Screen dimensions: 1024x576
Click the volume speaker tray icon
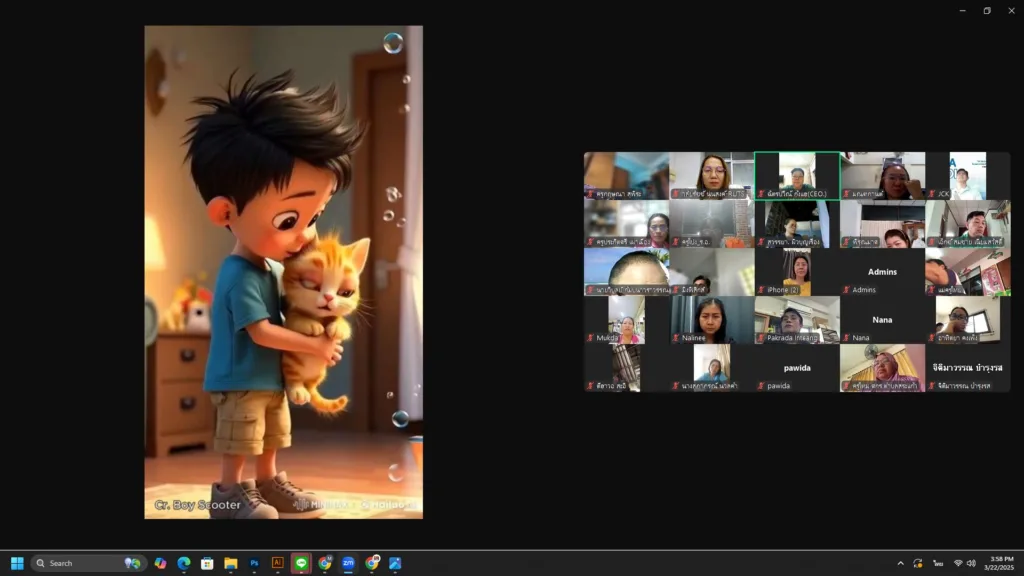point(971,563)
